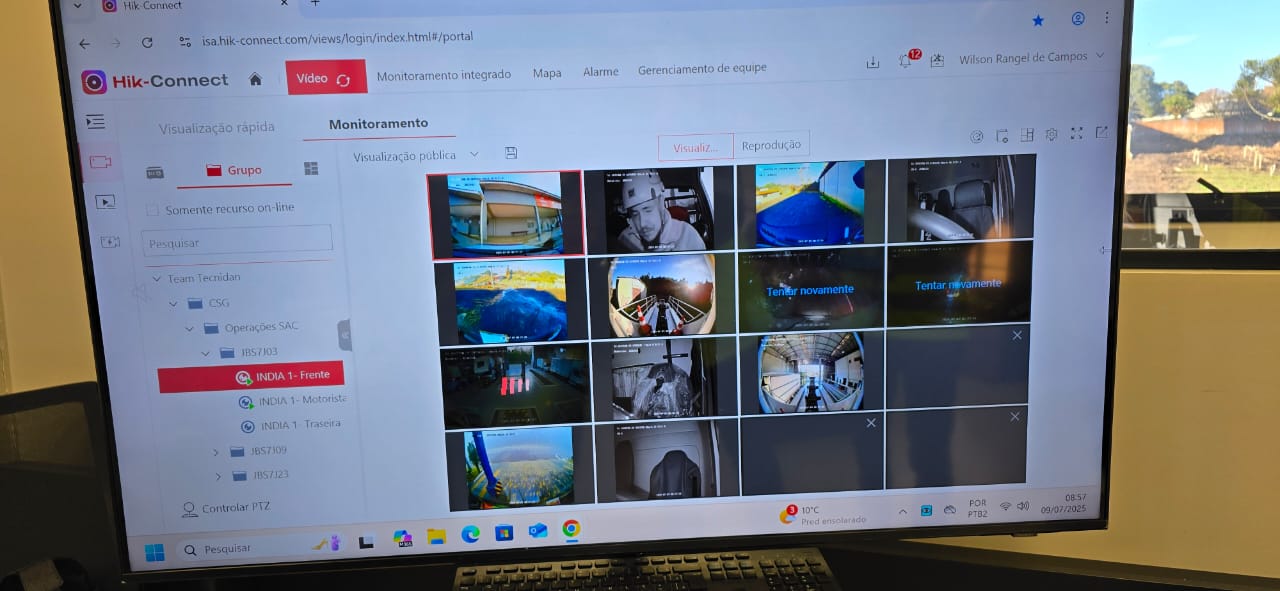
Task: Open the window layout split icon
Action: (x=1026, y=135)
